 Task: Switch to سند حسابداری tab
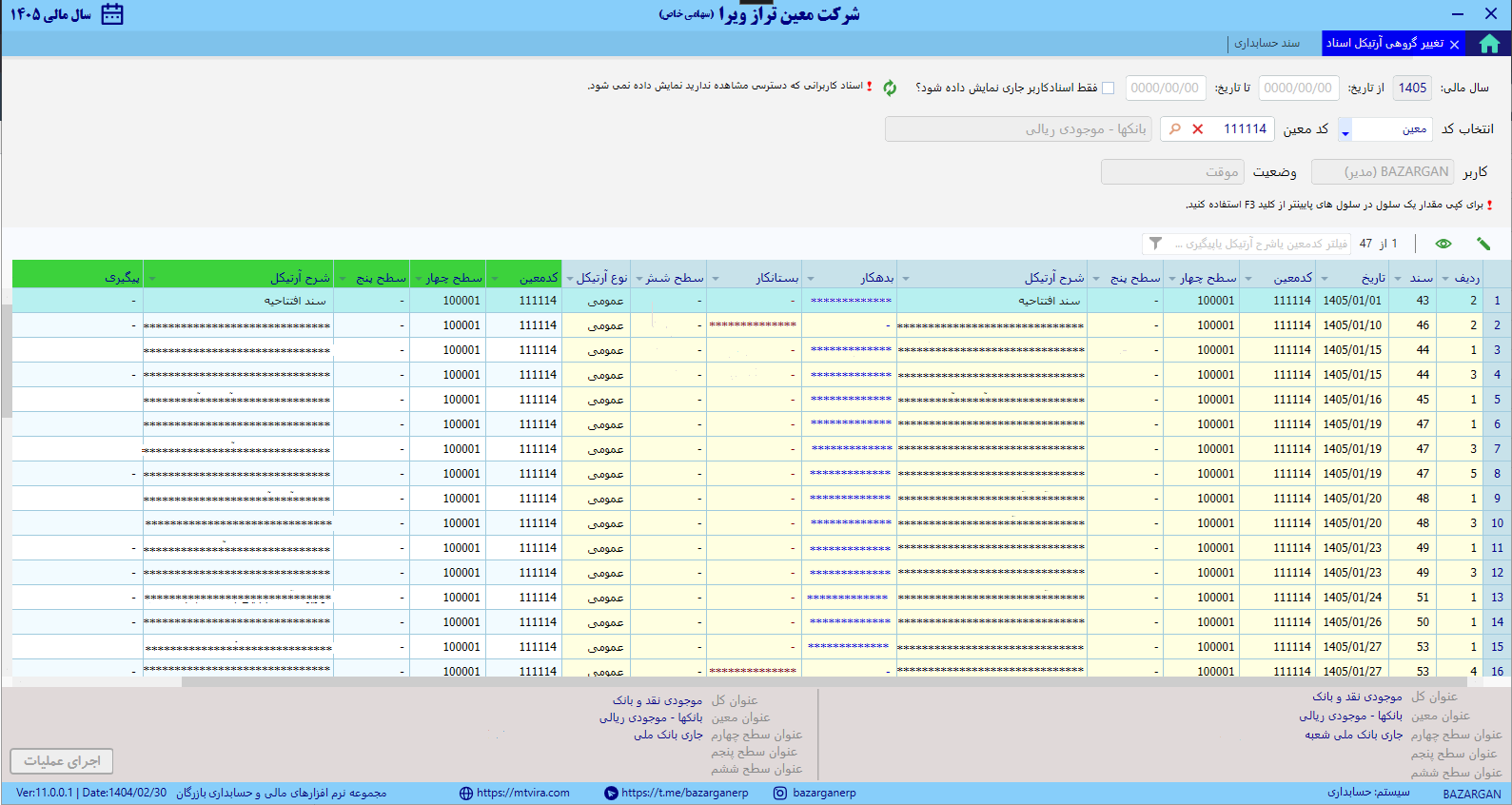point(1267,44)
